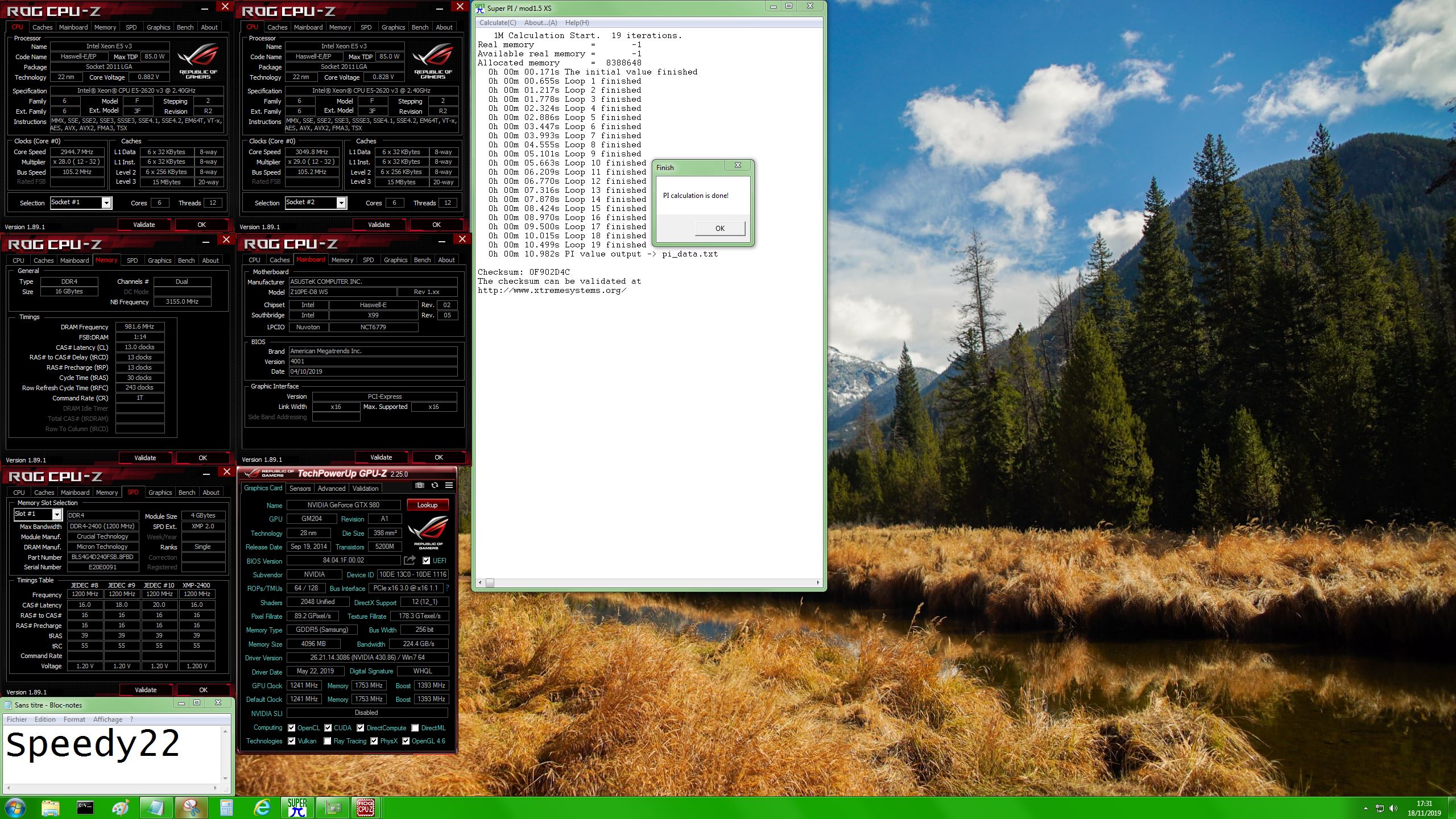
Task: Switch to GPU-Z taskbar icon
Action: [x=332, y=808]
